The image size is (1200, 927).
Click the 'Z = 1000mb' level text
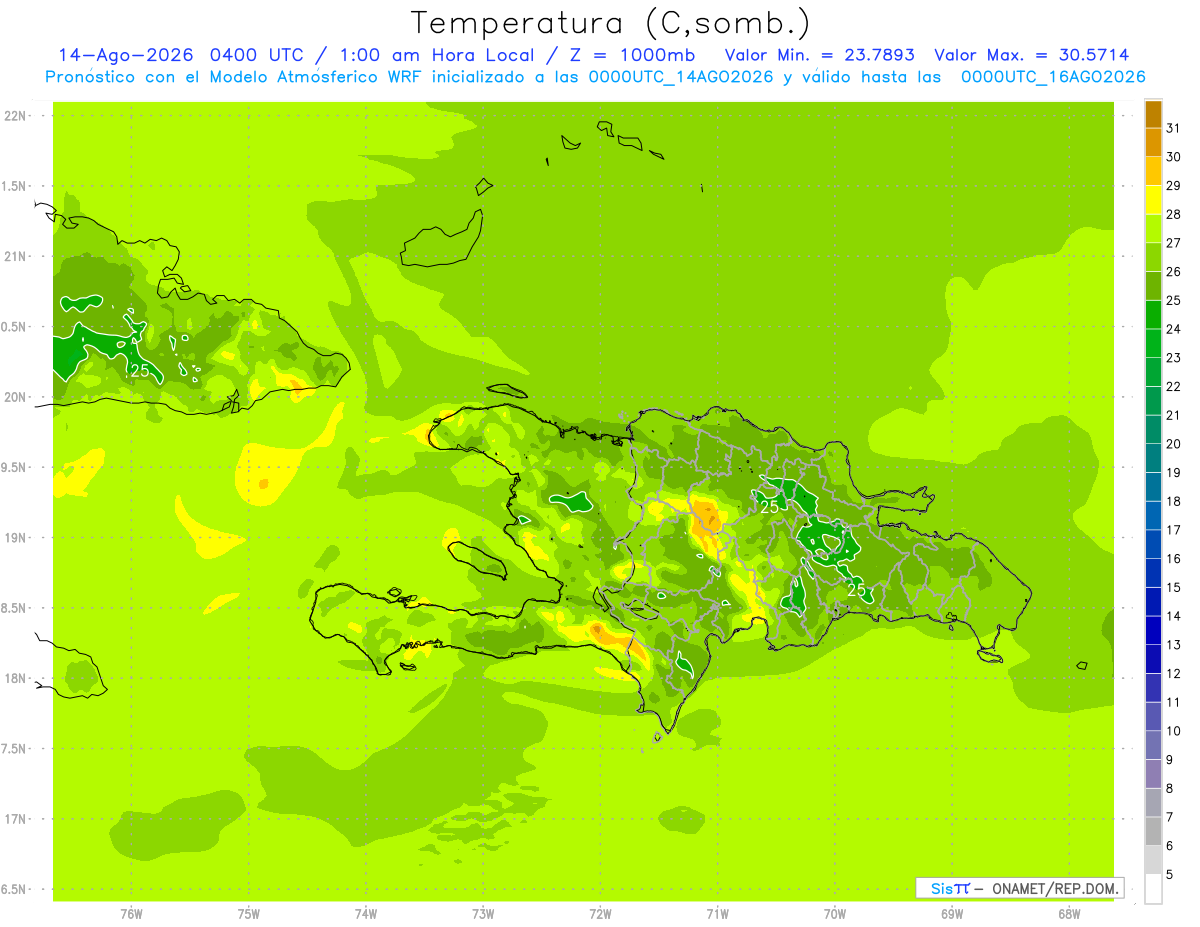coord(630,55)
